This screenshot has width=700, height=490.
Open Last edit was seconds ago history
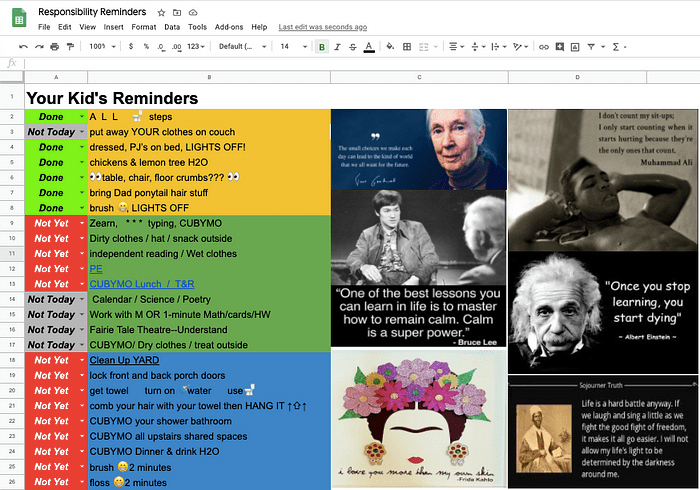(x=323, y=27)
